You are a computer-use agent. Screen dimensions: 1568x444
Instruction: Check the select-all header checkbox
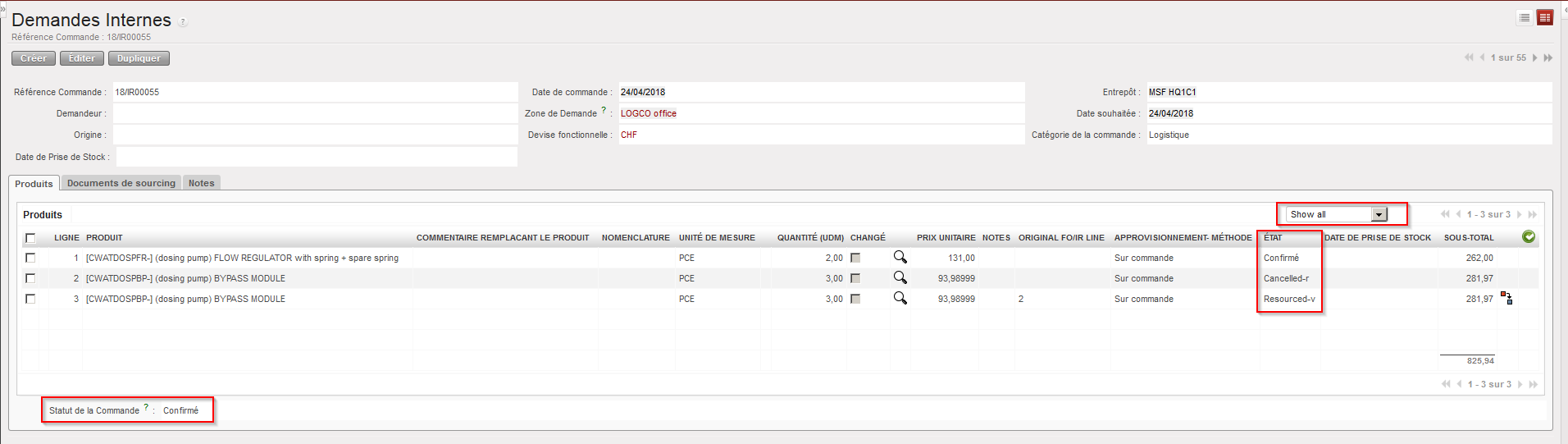pos(30,238)
